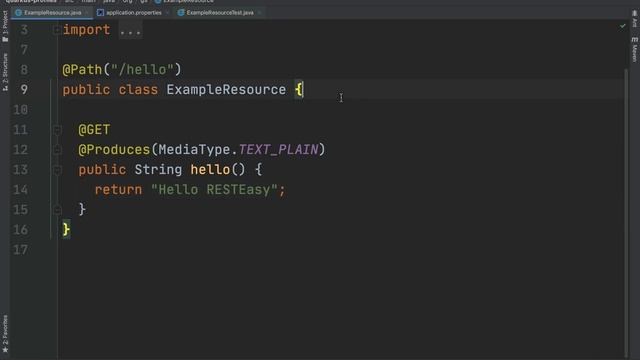The image size is (640, 360).
Task: Click line number 9 in gutter
Action: click(x=24, y=89)
